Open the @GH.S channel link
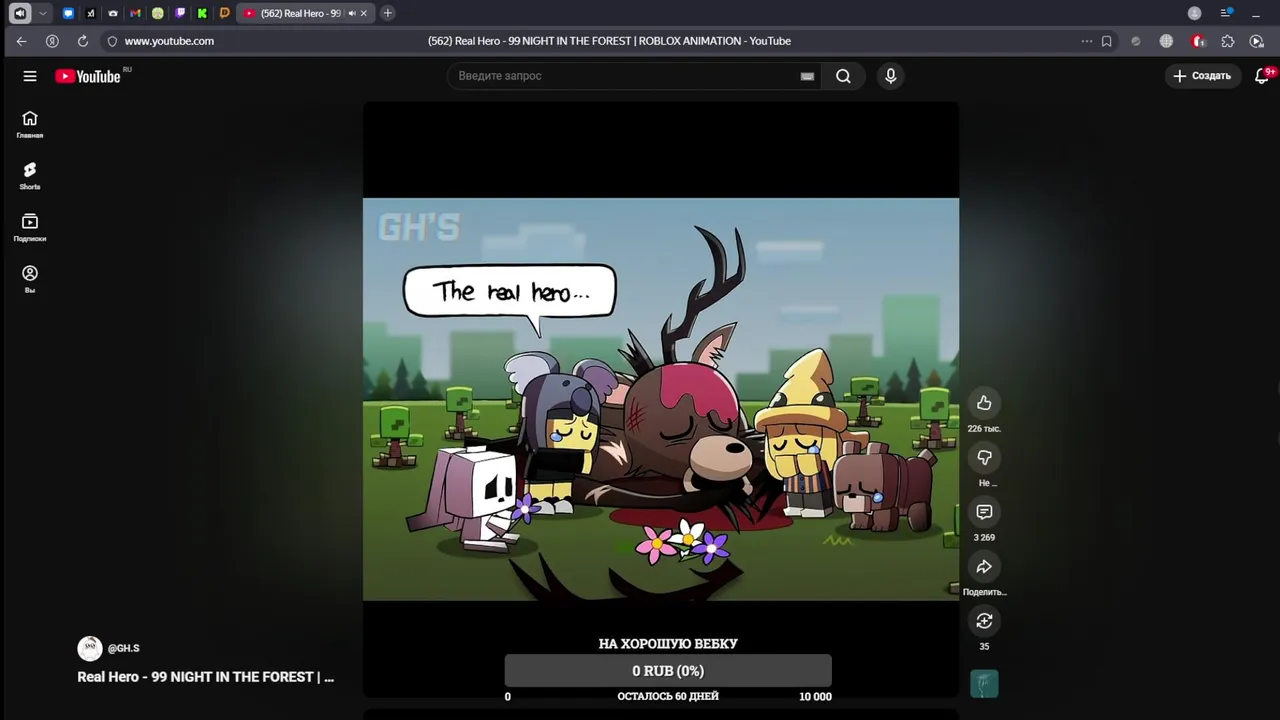Viewport: 1280px width, 720px height. (123, 648)
